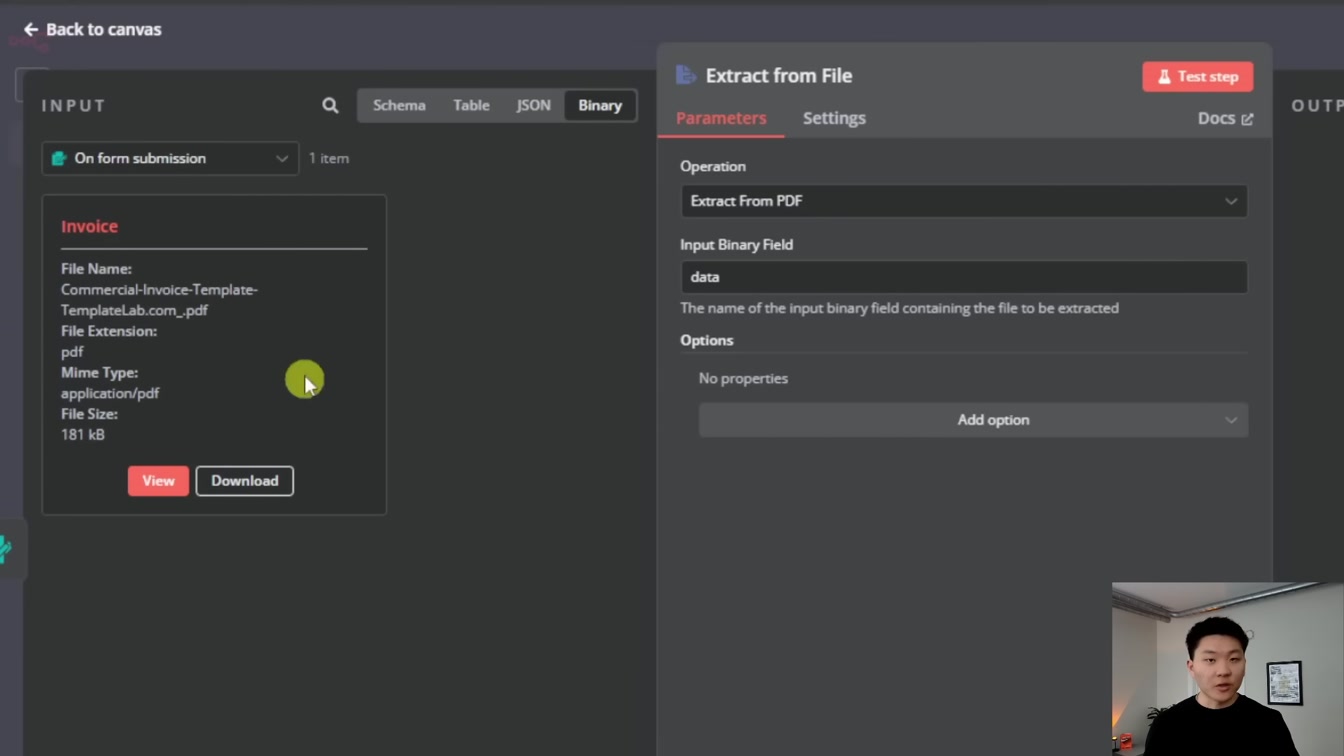Screen dimensions: 1344x756
Task: Click the Docs external link icon
Action: [x=1247, y=119]
